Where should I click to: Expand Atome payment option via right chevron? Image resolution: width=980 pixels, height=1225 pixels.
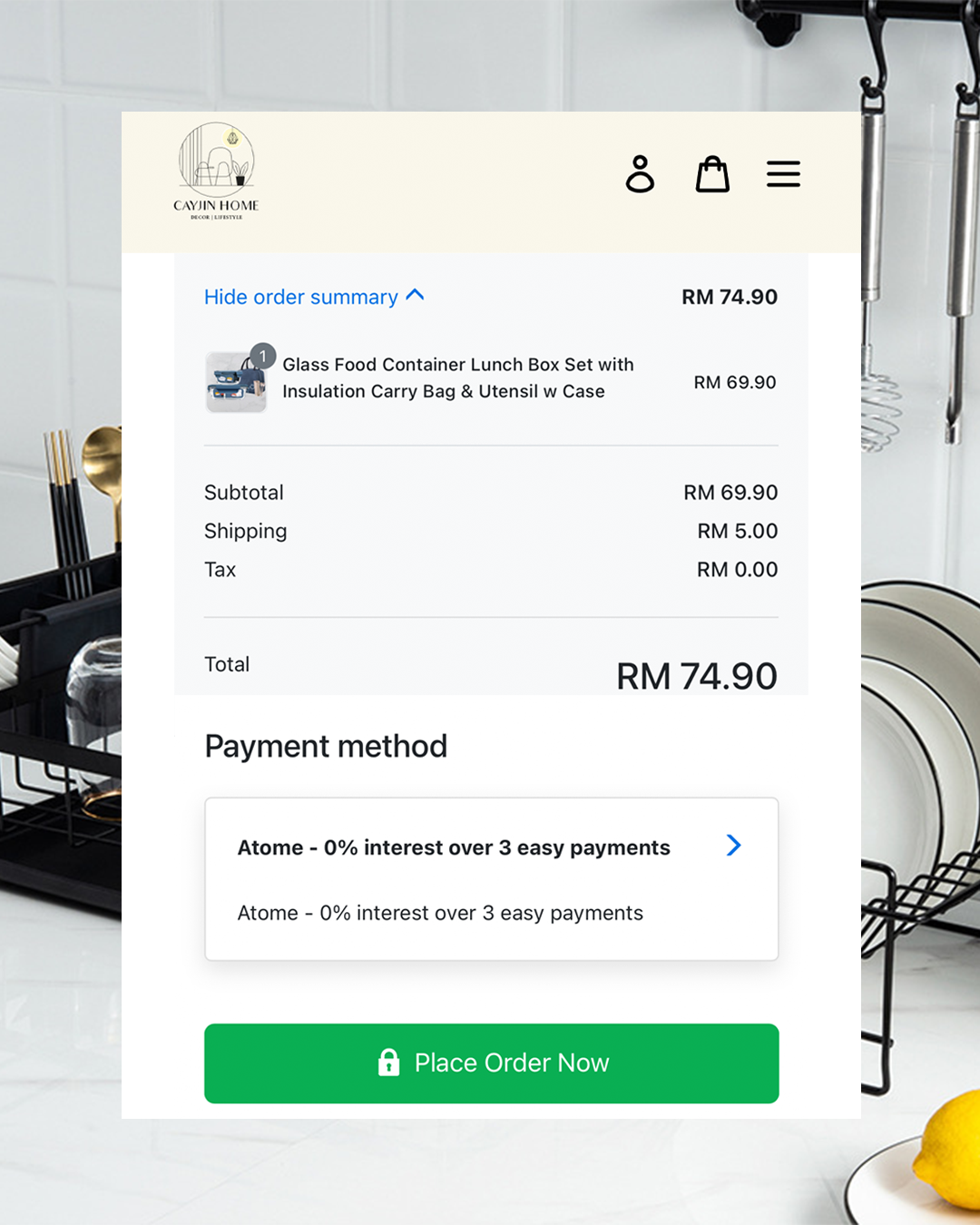click(x=734, y=846)
